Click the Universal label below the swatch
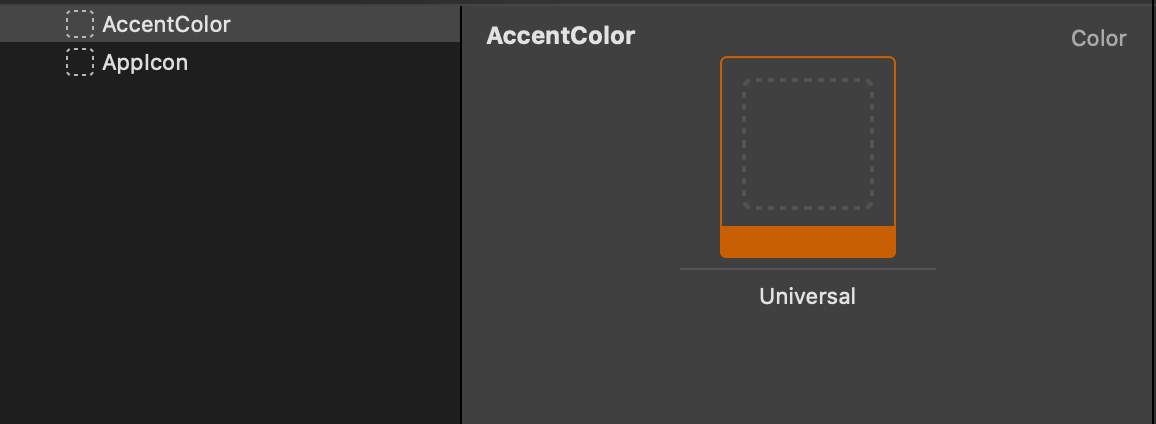 [x=807, y=296]
